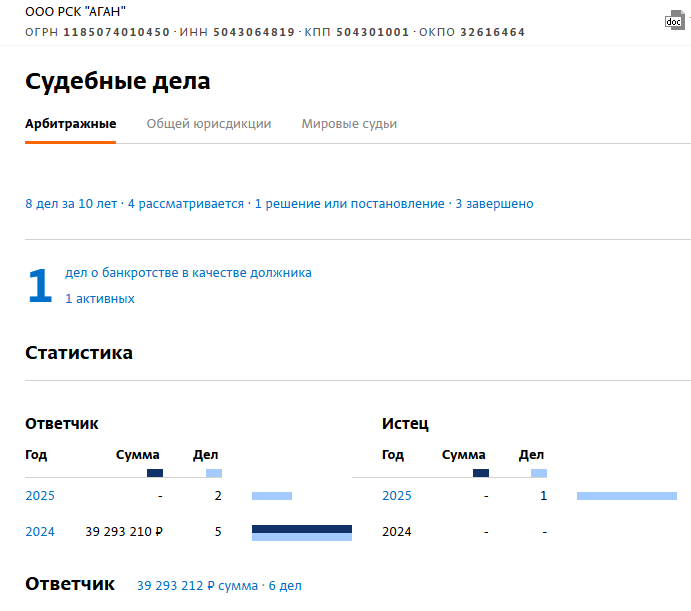Viewport: 691px width, 611px height.
Task: Click the light blue Дел legend swatch under Истец
Action: pyautogui.click(x=539, y=473)
